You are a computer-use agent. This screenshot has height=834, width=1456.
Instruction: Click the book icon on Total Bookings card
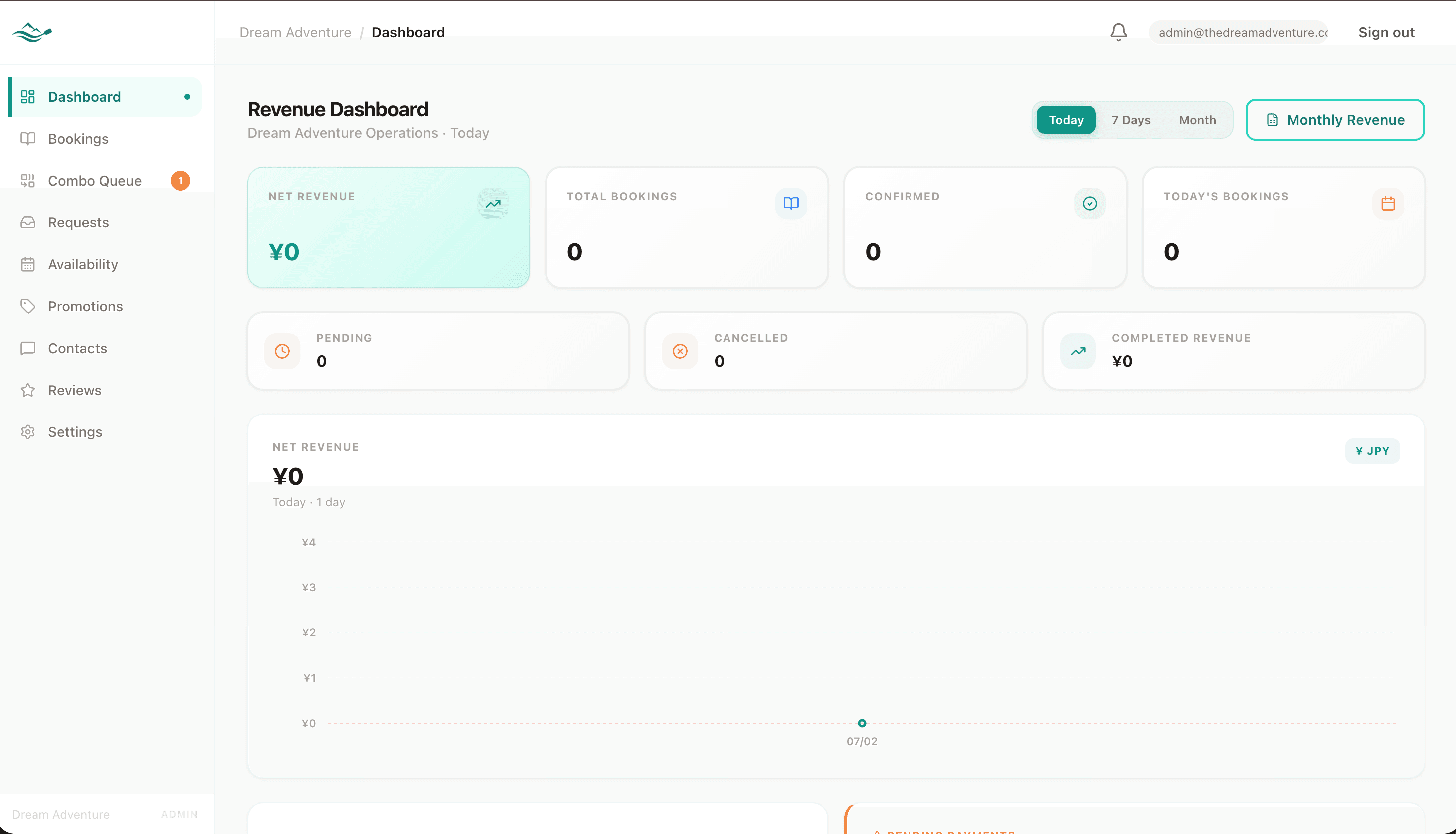pos(791,204)
